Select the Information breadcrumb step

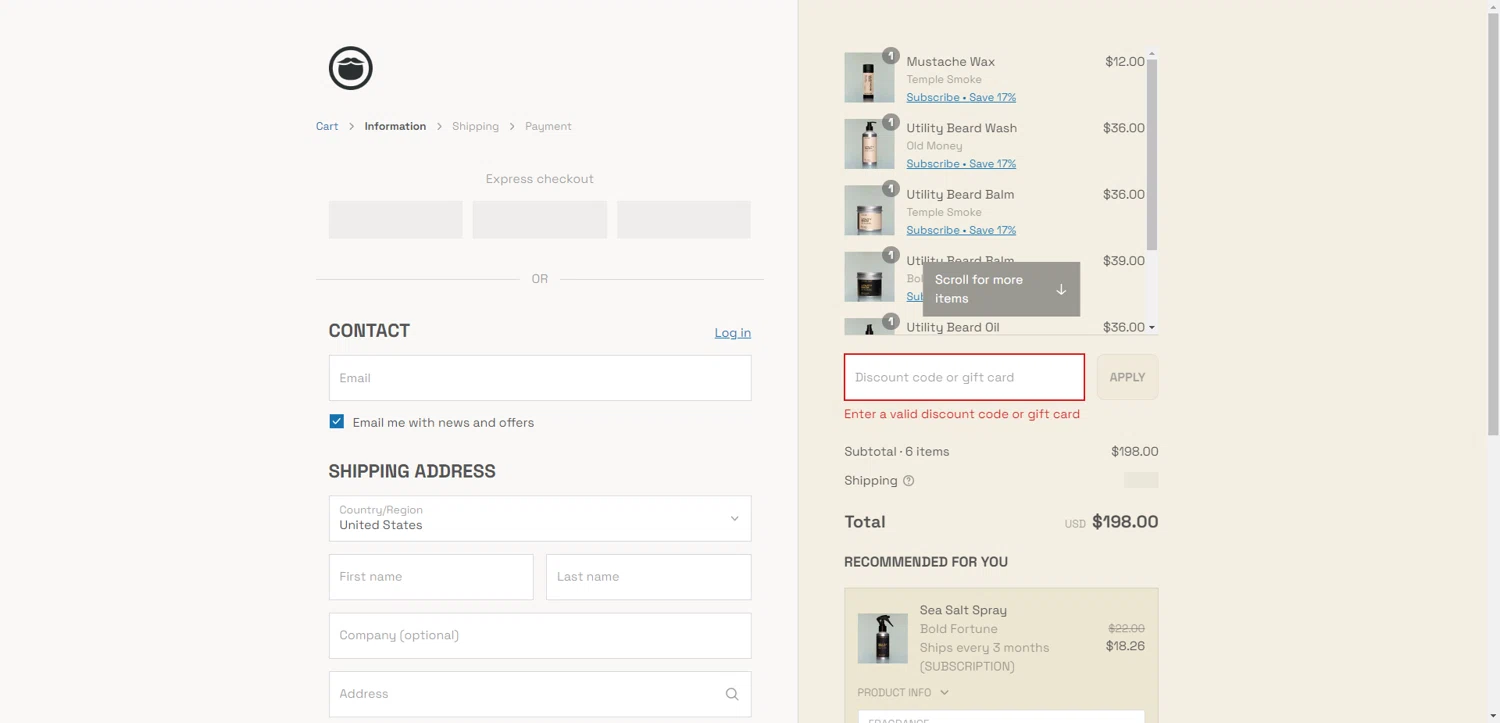point(395,126)
